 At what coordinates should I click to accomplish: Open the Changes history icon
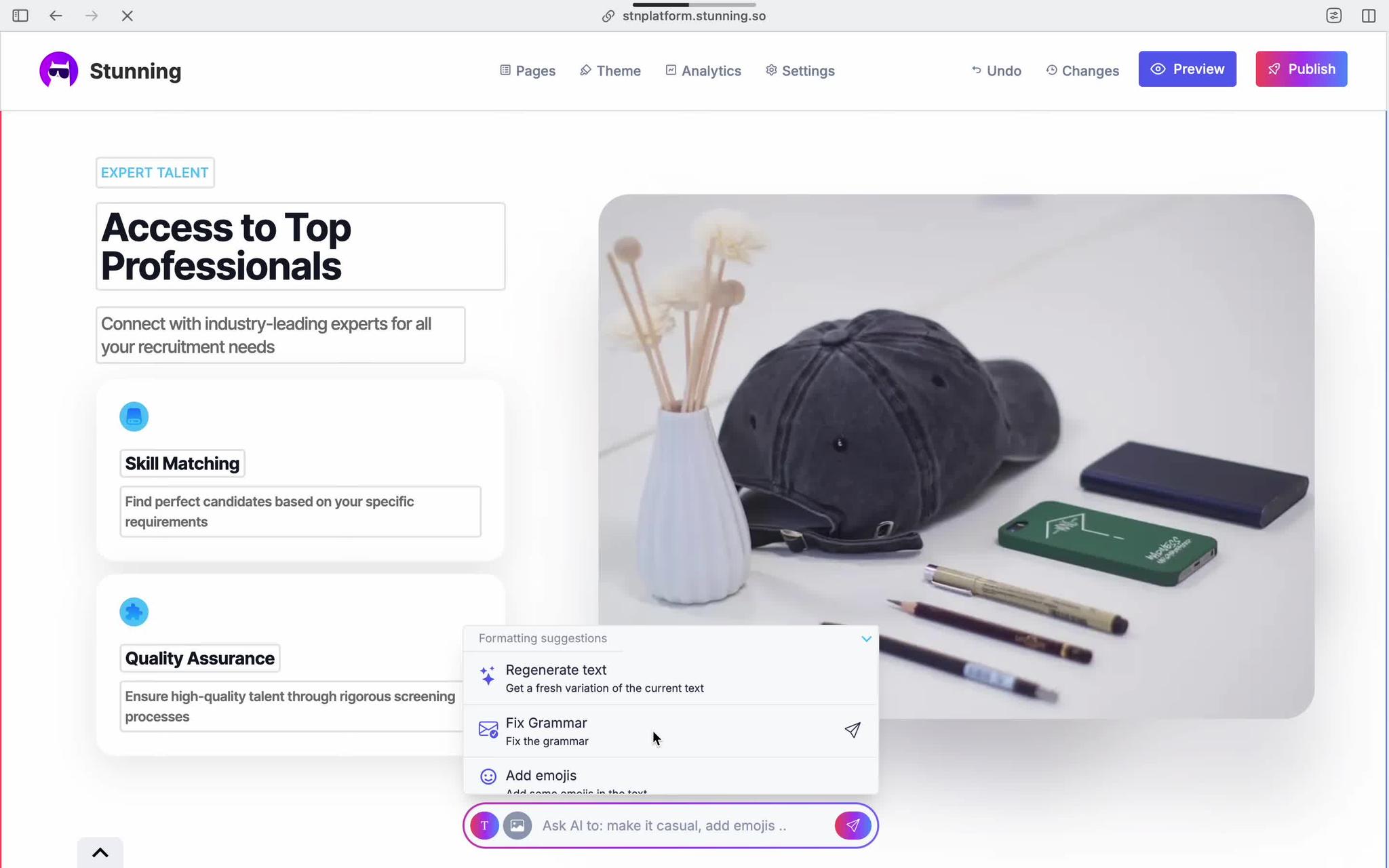[1050, 70]
